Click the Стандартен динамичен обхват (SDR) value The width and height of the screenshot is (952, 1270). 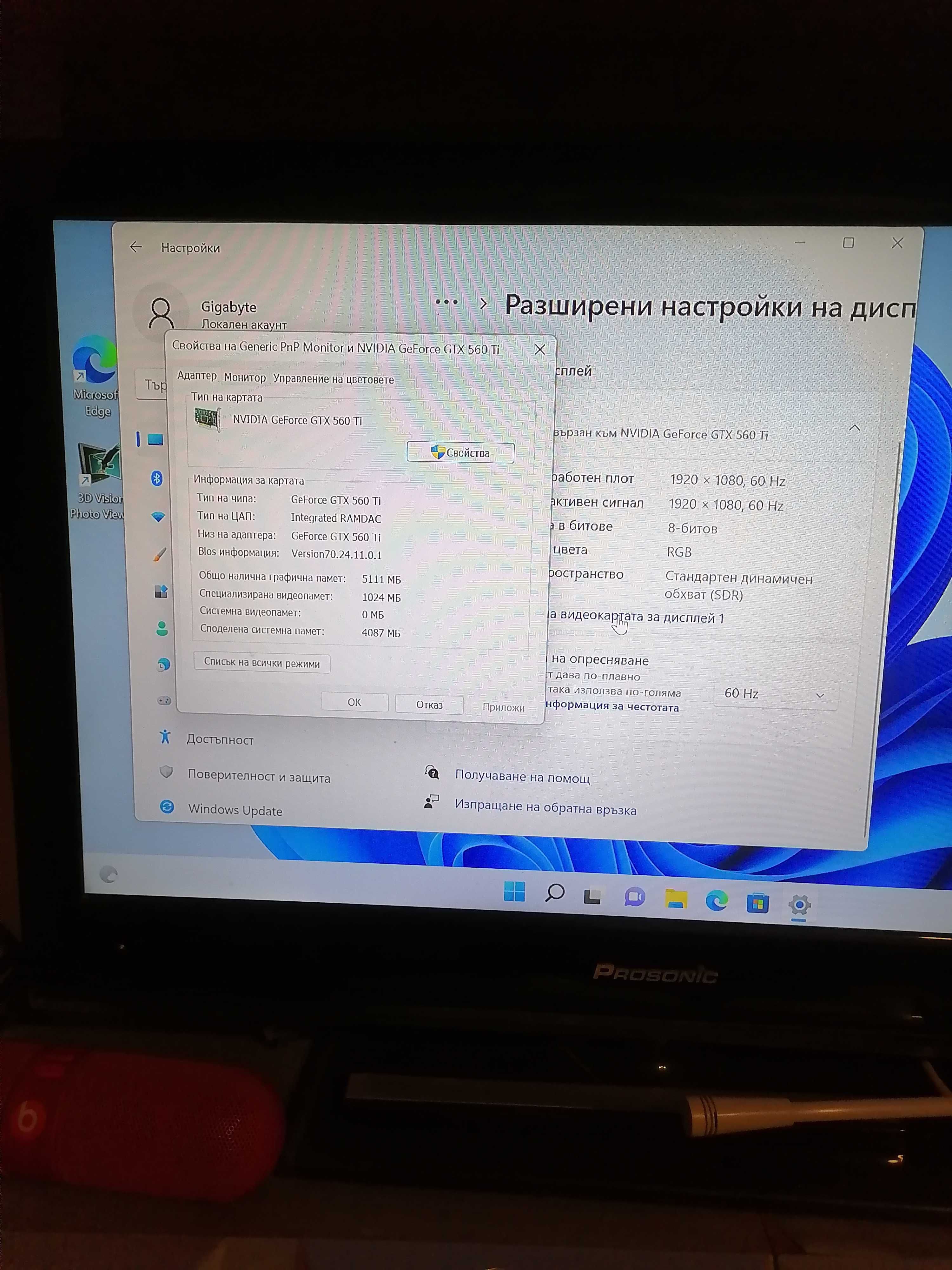click(x=738, y=586)
